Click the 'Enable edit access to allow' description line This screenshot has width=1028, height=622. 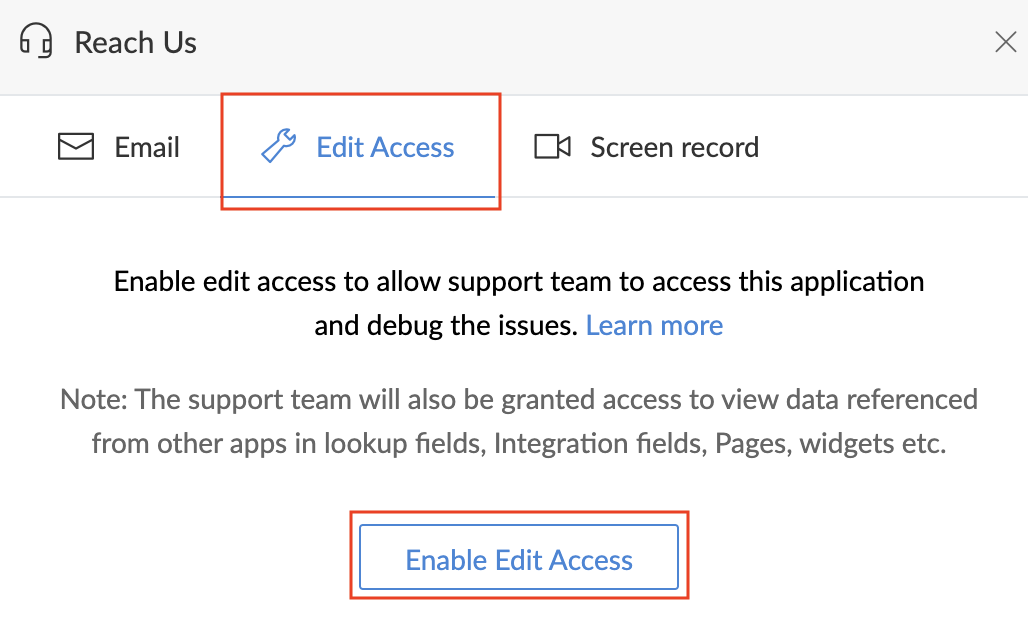[x=518, y=281]
